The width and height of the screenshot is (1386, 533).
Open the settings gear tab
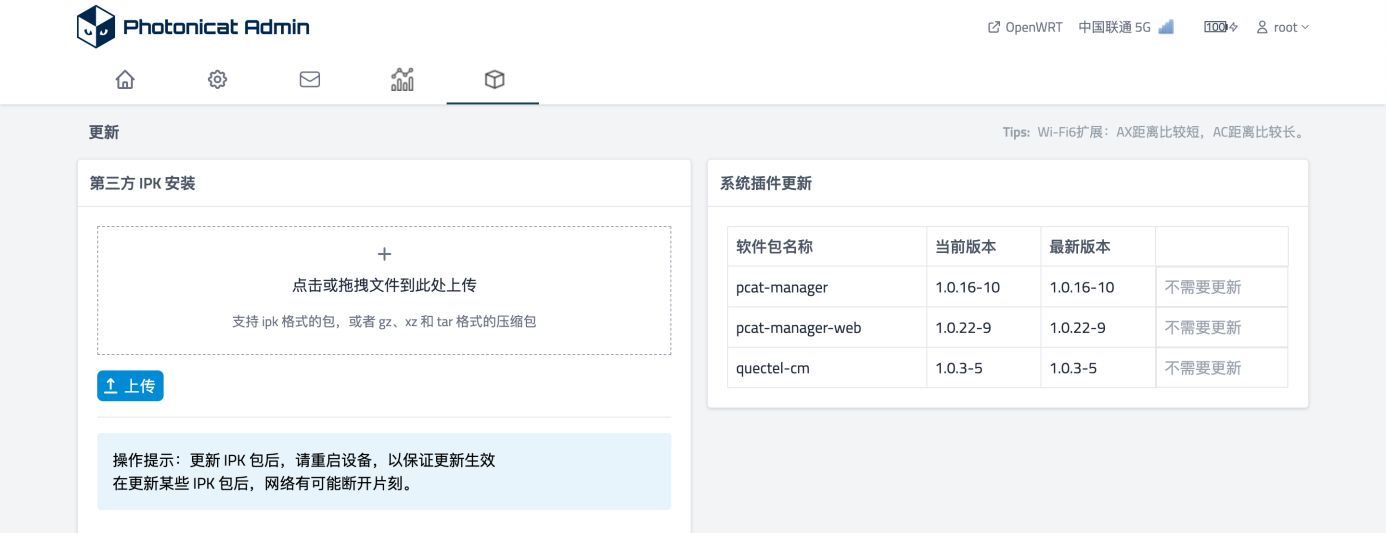(x=217, y=80)
